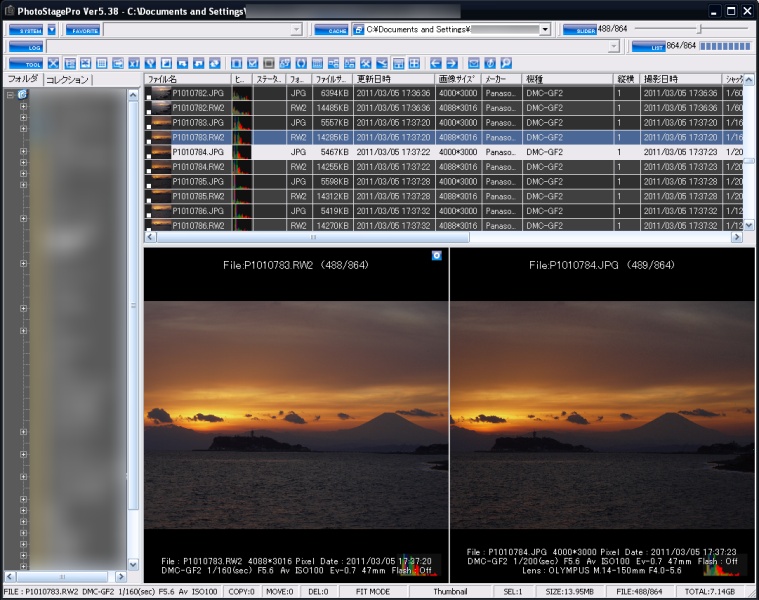Click the crossed-arrows icon beside TOOL
Screen dimensions: 759x600
(x=53, y=63)
